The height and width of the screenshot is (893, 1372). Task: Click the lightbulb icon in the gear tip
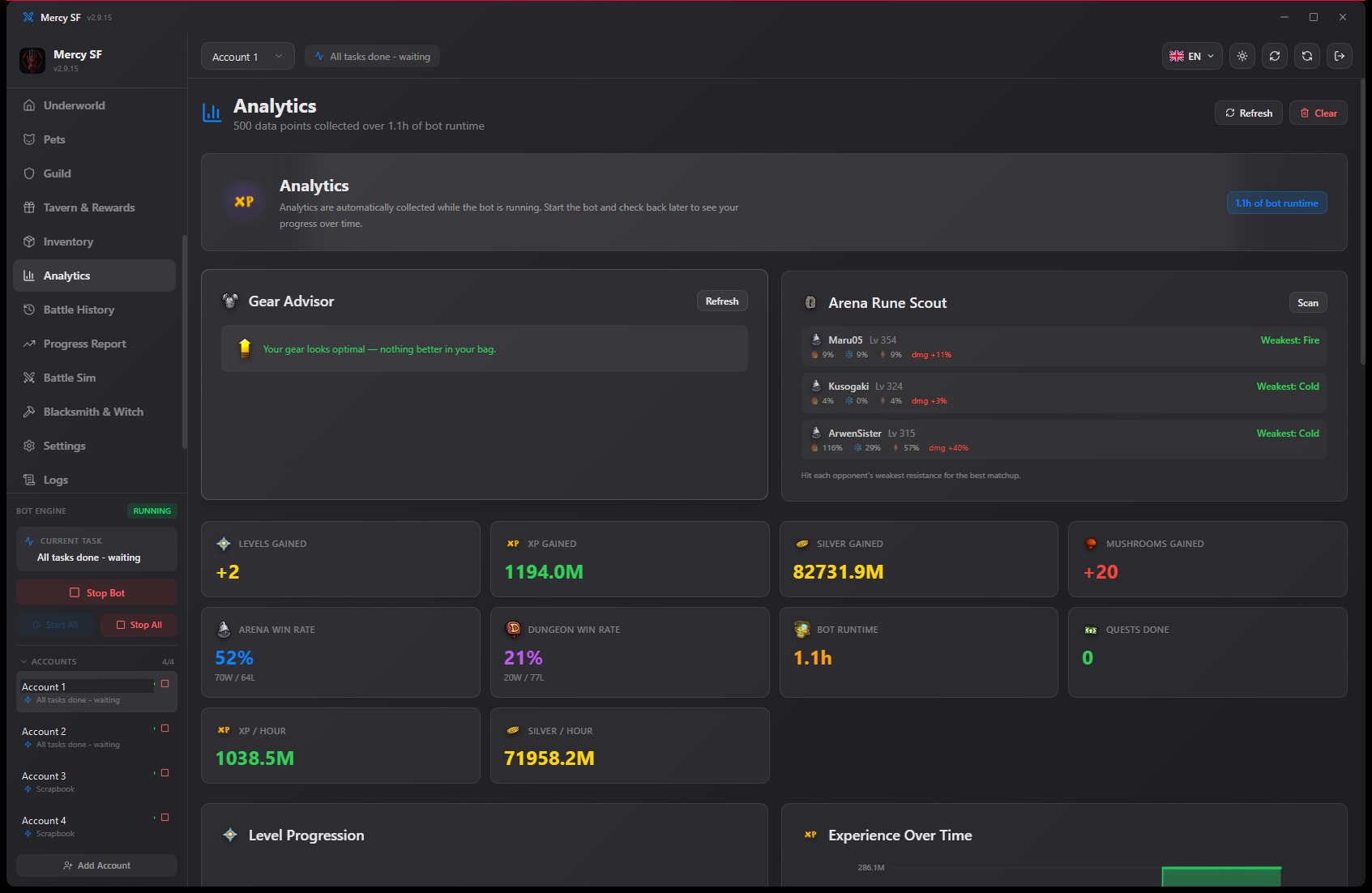point(245,348)
